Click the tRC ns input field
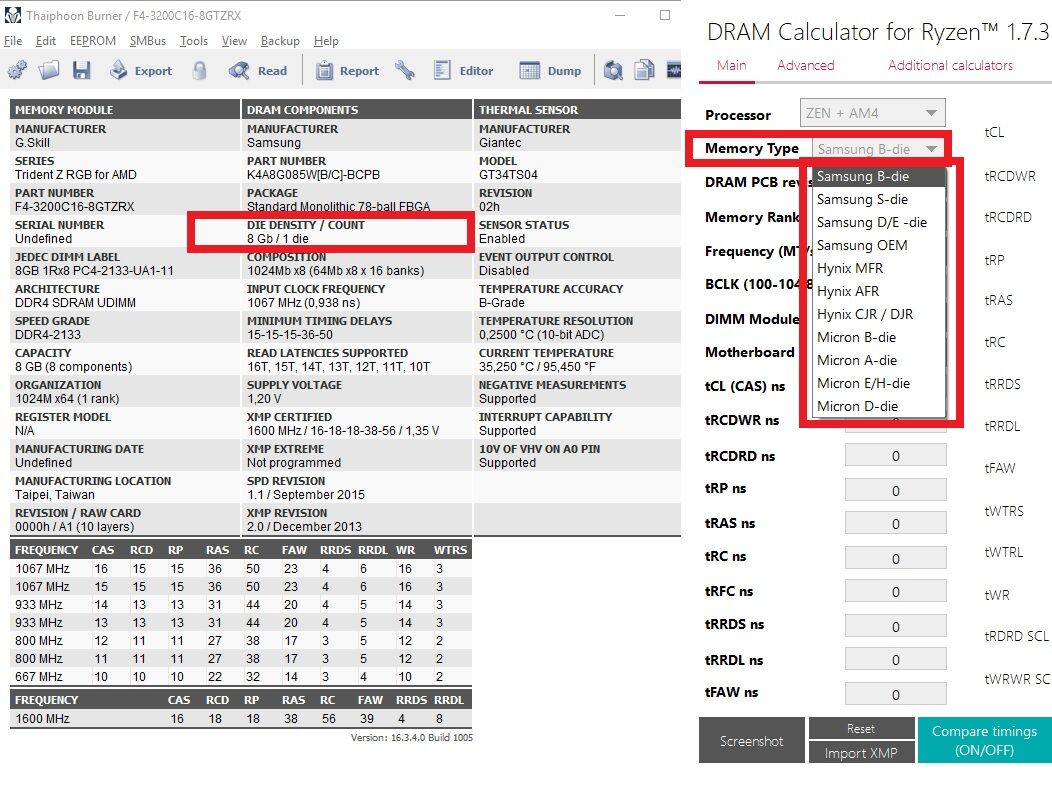This screenshot has height=791, width=1052. (x=896, y=558)
